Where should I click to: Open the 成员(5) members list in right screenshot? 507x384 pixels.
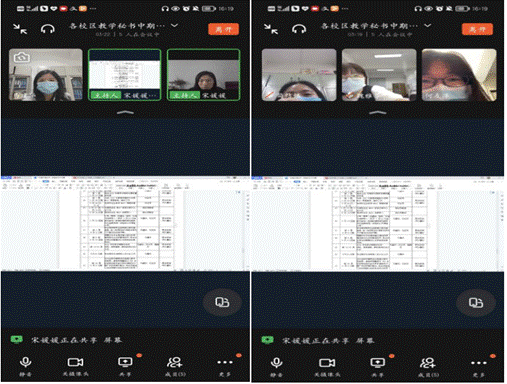coord(428,367)
